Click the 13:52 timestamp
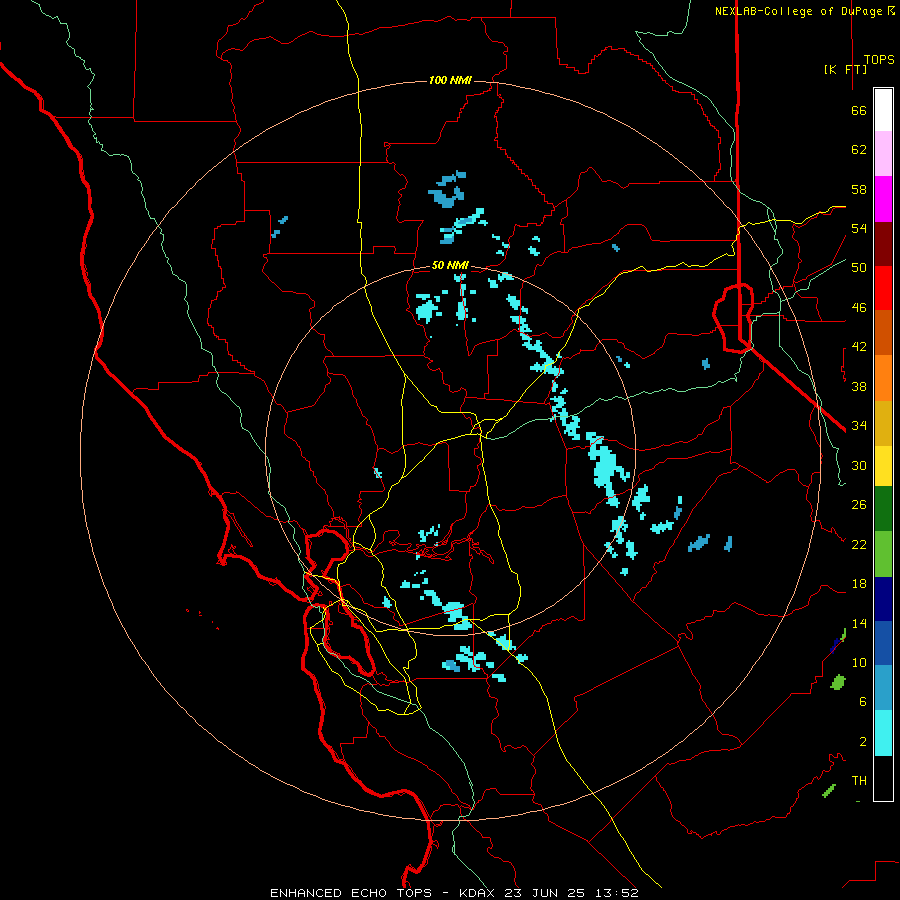 (616, 893)
